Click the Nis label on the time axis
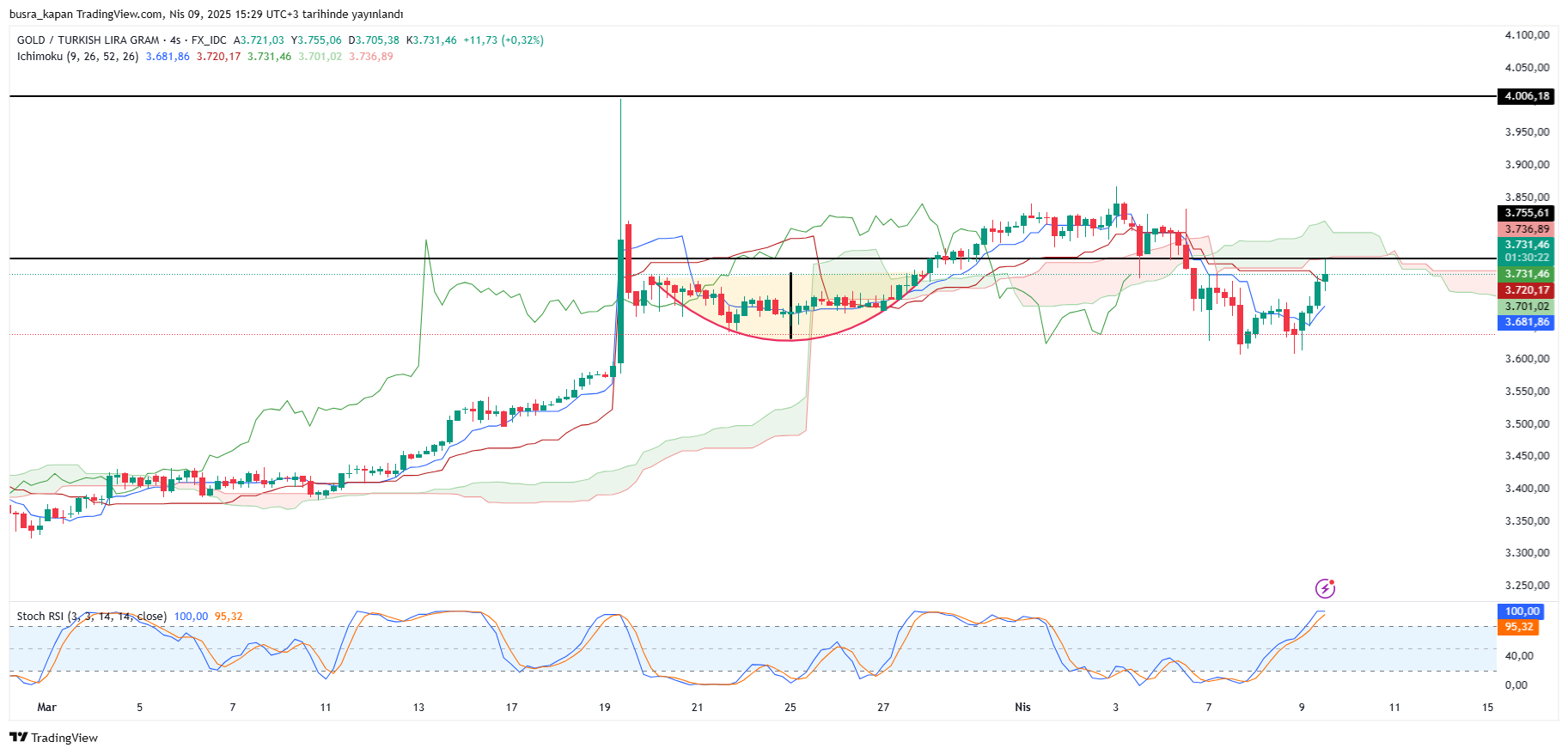This screenshot has height=754, width=1568. tap(1022, 708)
